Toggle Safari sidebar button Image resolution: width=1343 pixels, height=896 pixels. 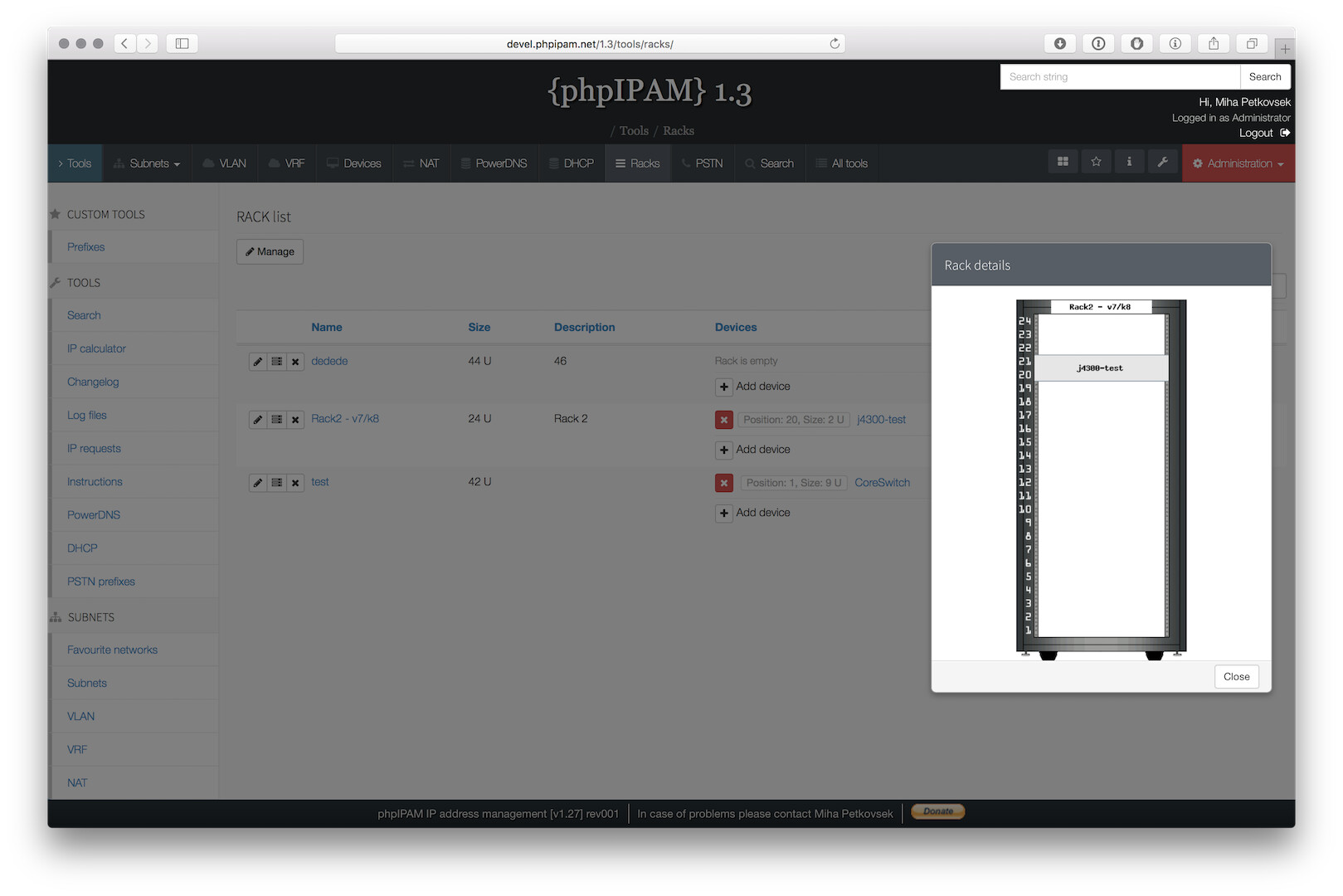[182, 43]
